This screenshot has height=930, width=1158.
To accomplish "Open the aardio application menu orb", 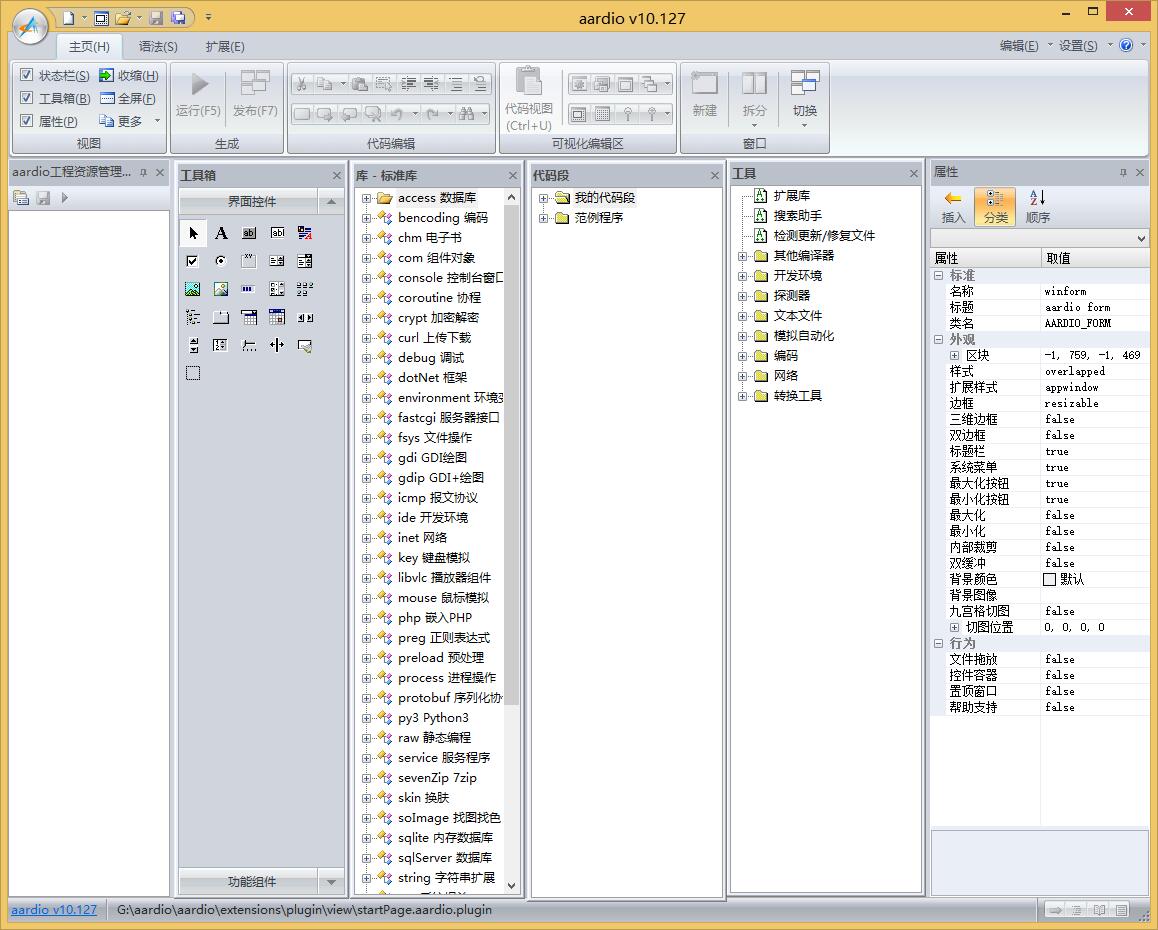I will (30, 27).
